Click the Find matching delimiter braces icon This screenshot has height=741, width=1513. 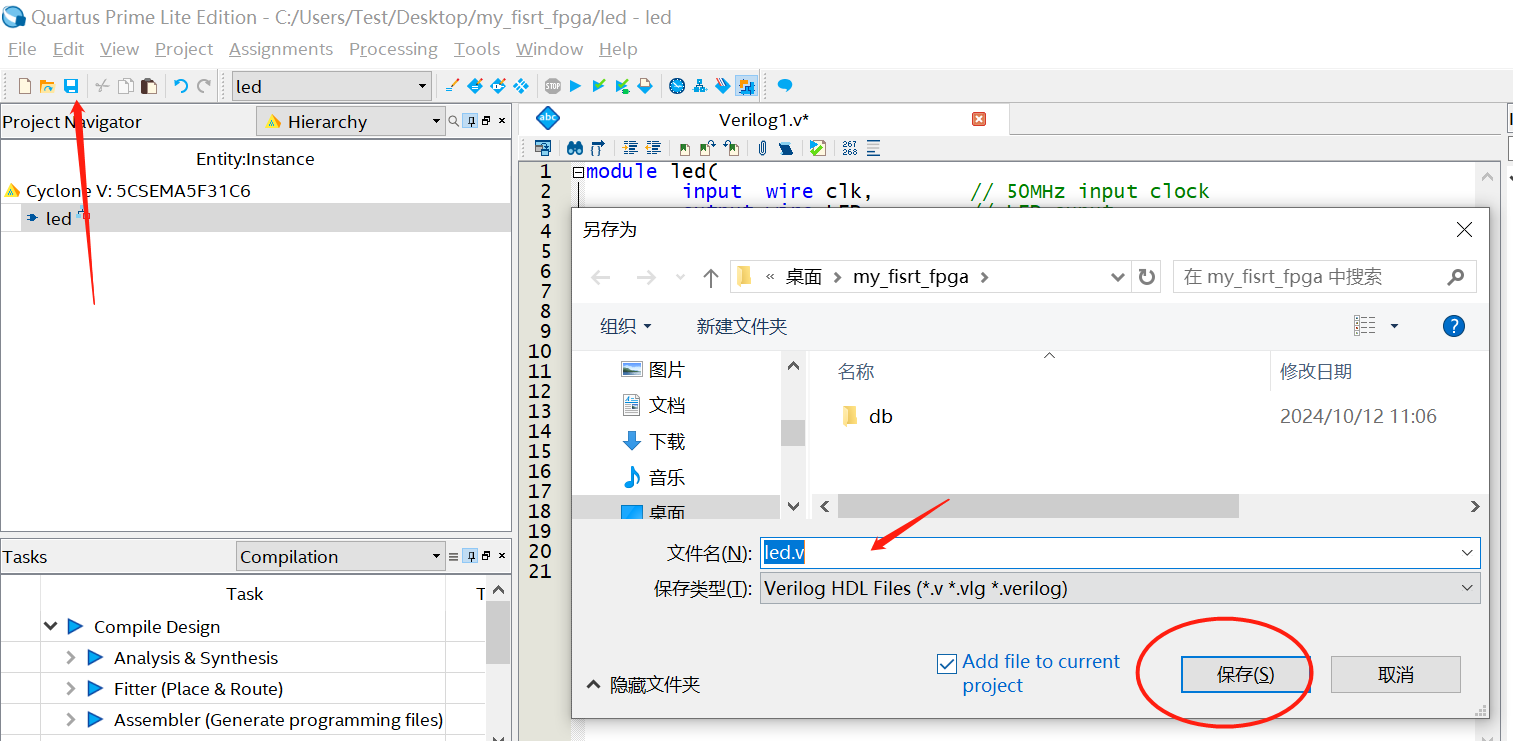tap(597, 148)
